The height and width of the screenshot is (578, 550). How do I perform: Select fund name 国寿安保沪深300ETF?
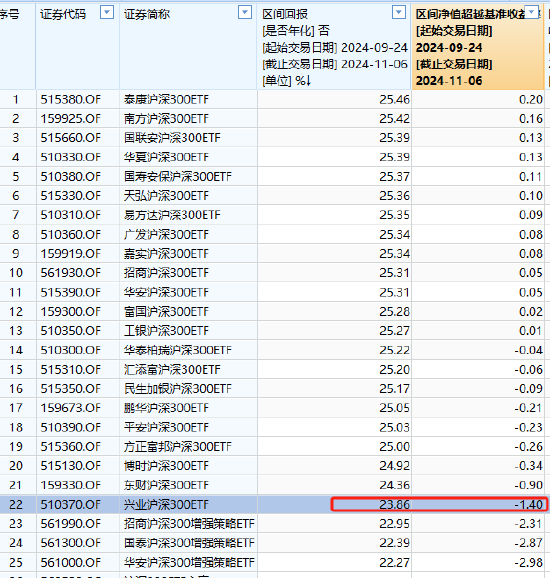pyautogui.click(x=178, y=177)
